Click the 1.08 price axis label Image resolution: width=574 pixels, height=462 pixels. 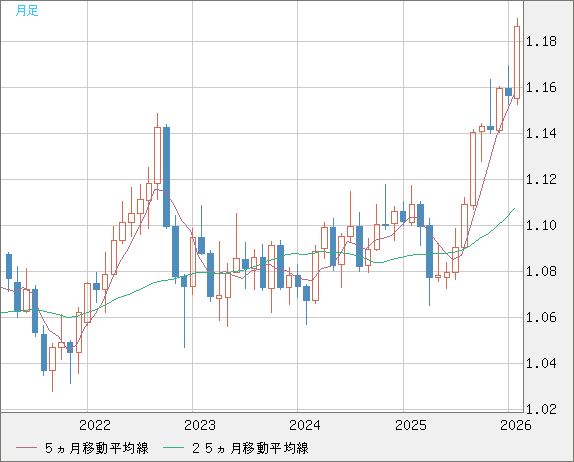click(541, 271)
